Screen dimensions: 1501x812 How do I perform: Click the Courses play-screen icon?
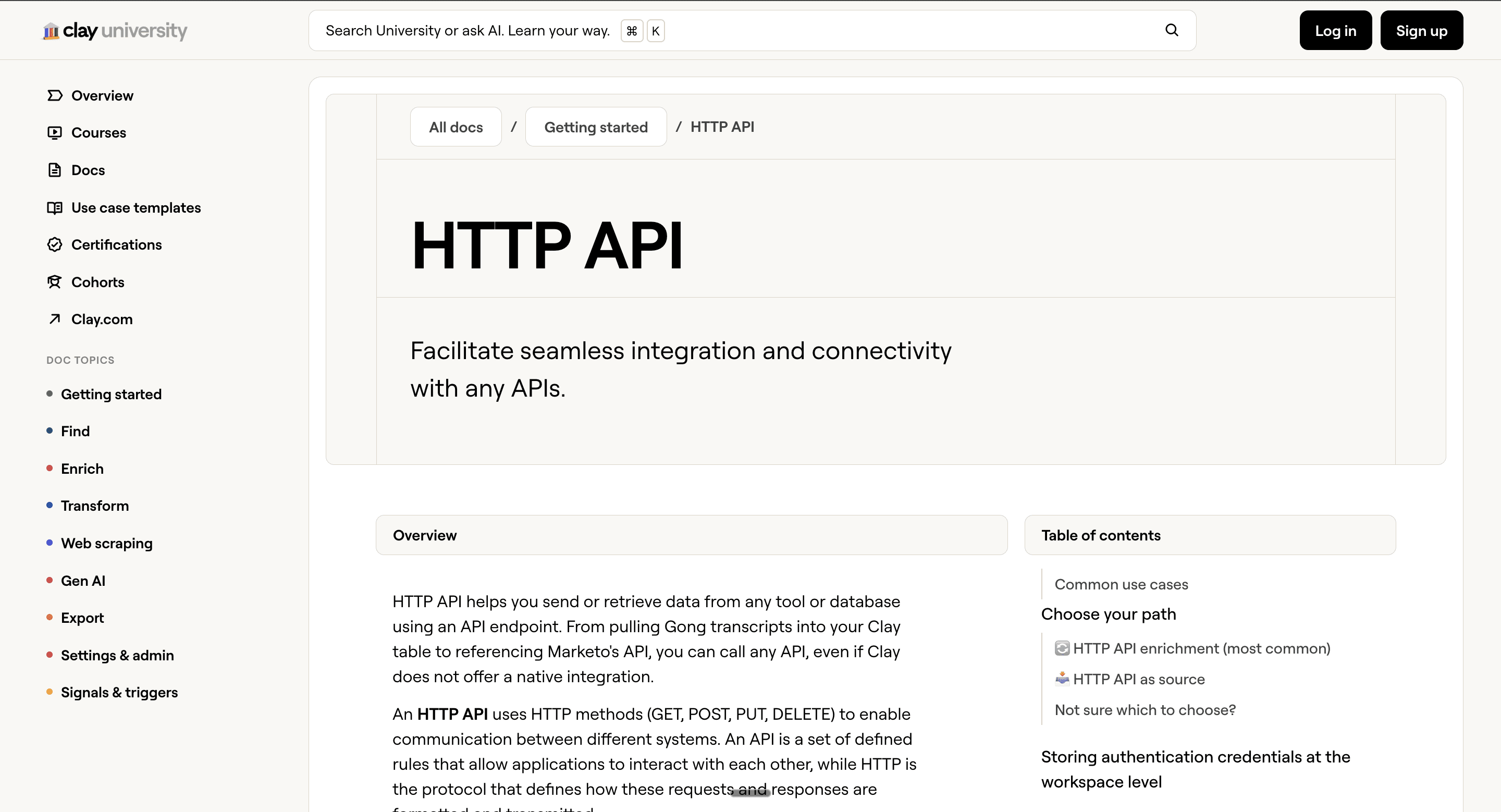pyautogui.click(x=55, y=133)
